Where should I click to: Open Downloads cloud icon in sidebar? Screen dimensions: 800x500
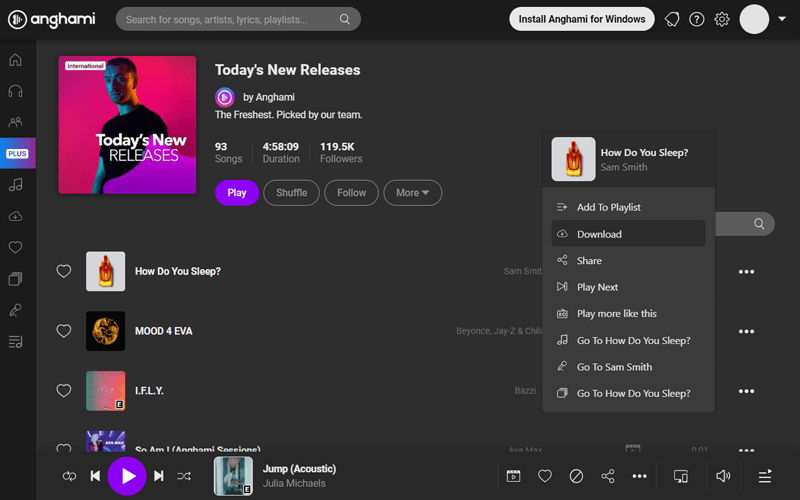pos(15,216)
